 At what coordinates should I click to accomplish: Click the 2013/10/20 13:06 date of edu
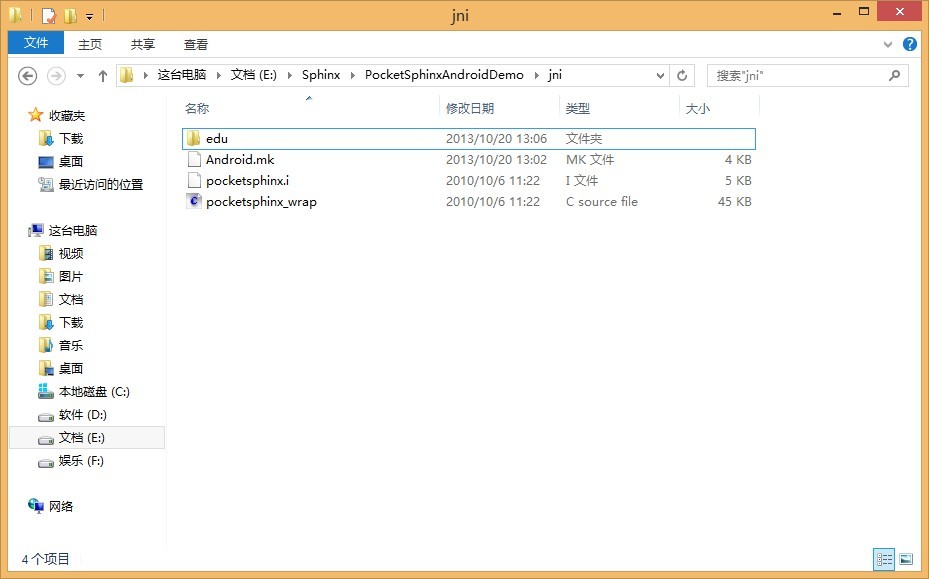pos(496,139)
